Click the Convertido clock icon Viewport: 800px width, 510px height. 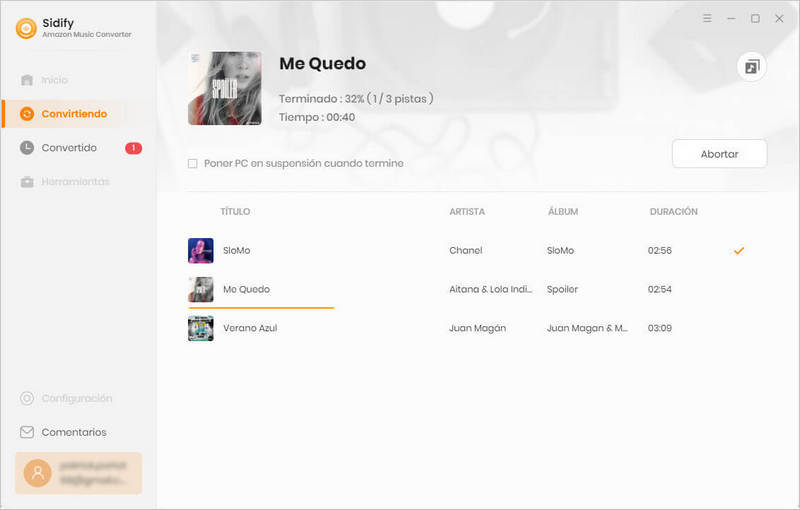27,148
